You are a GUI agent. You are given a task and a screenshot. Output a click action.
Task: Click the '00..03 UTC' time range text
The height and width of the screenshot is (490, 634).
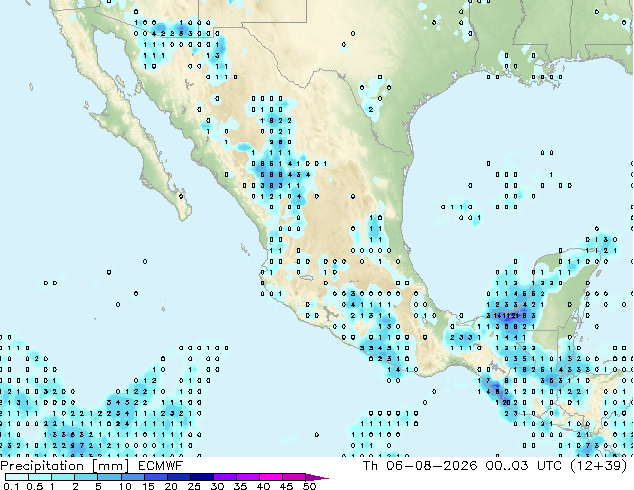[524, 466]
